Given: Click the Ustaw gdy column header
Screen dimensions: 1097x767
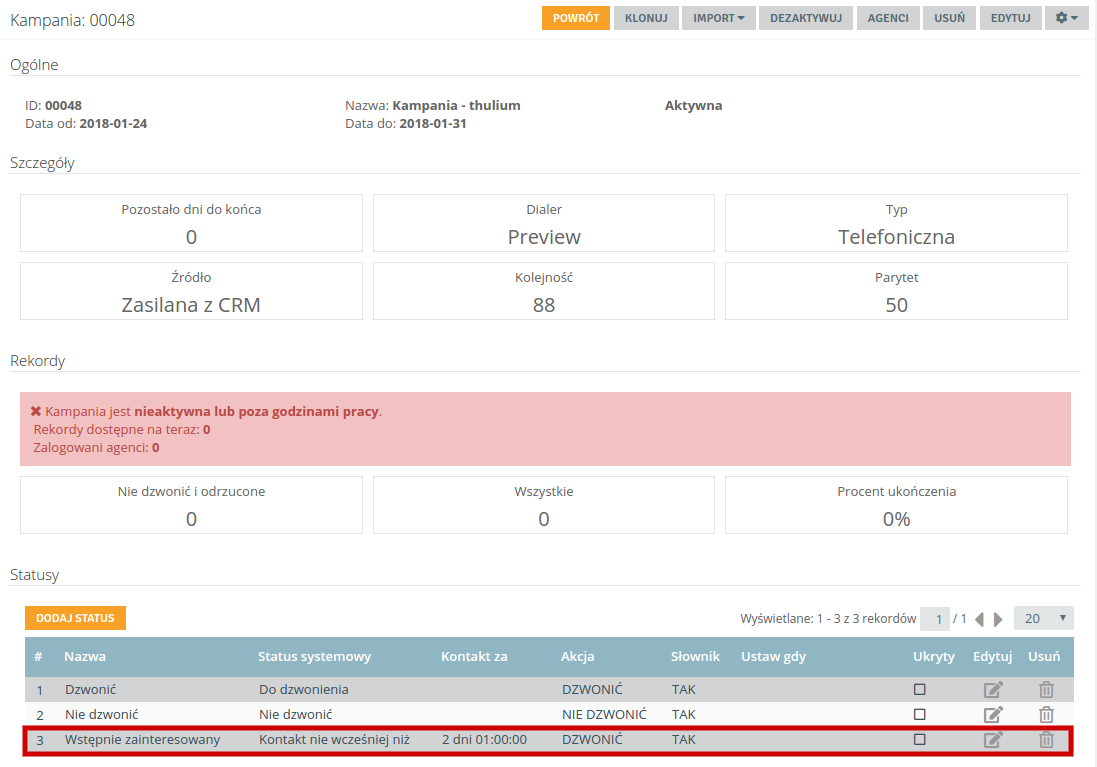Looking at the screenshot, I should click(x=773, y=656).
